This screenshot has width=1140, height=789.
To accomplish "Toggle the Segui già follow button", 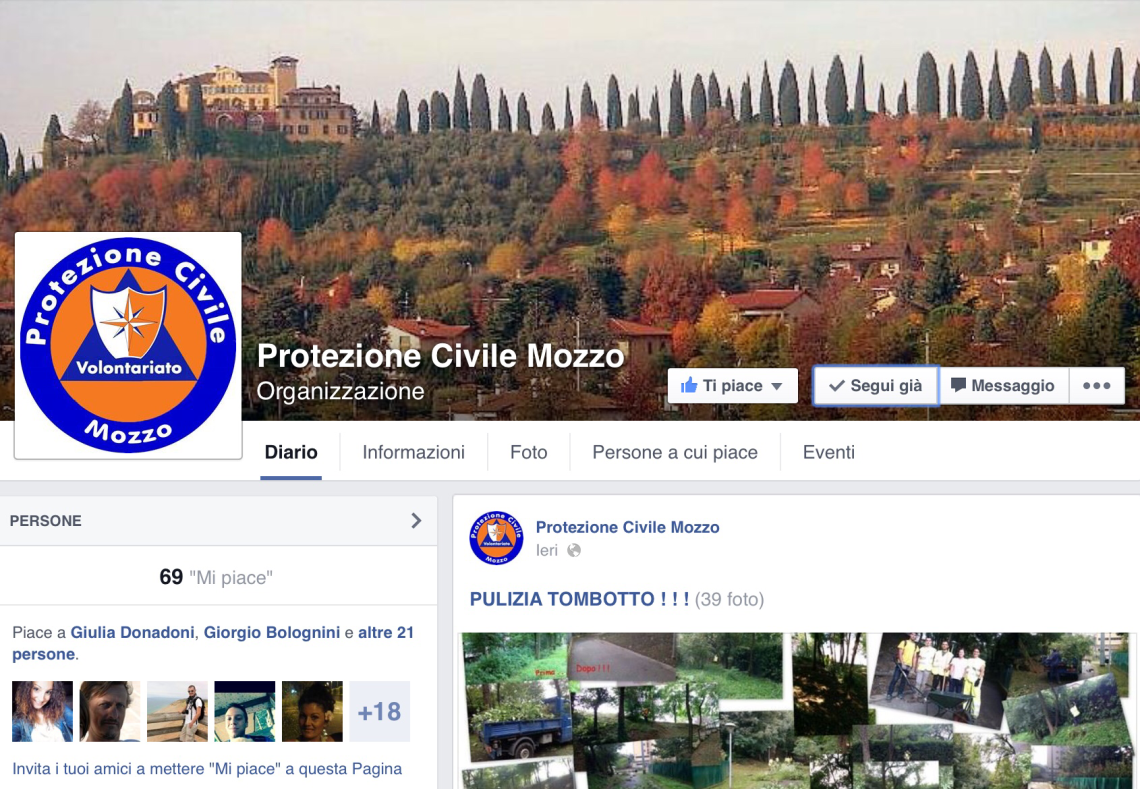I will 875,385.
